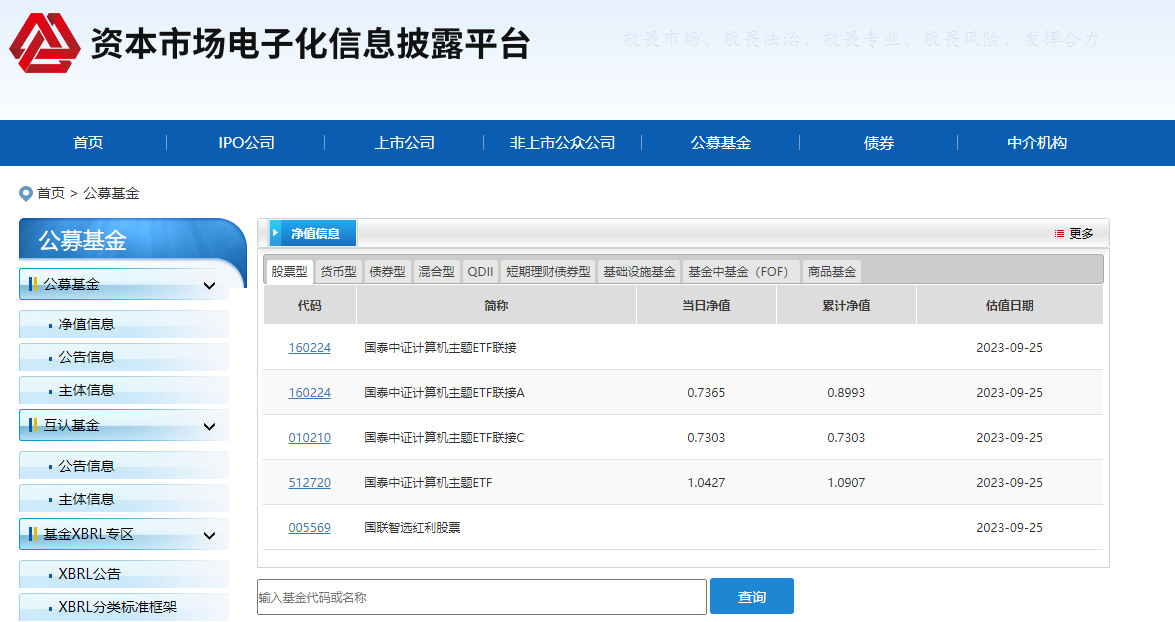Click the red platform logo icon
Viewport: 1175px width, 622px height.
[x=45, y=43]
